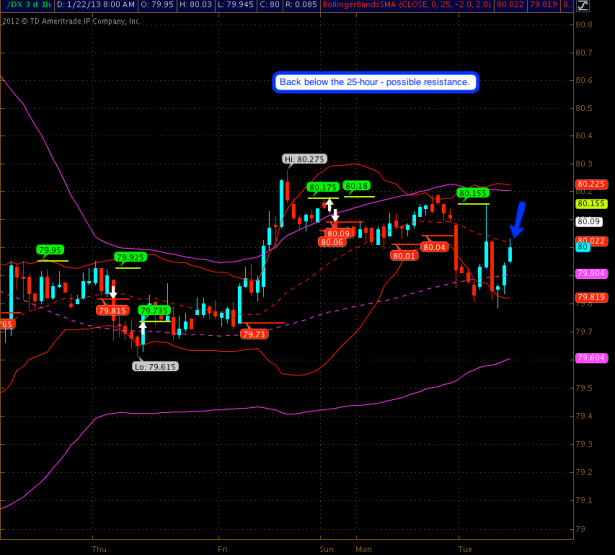Click the green 79.925 price bubble

point(130,257)
